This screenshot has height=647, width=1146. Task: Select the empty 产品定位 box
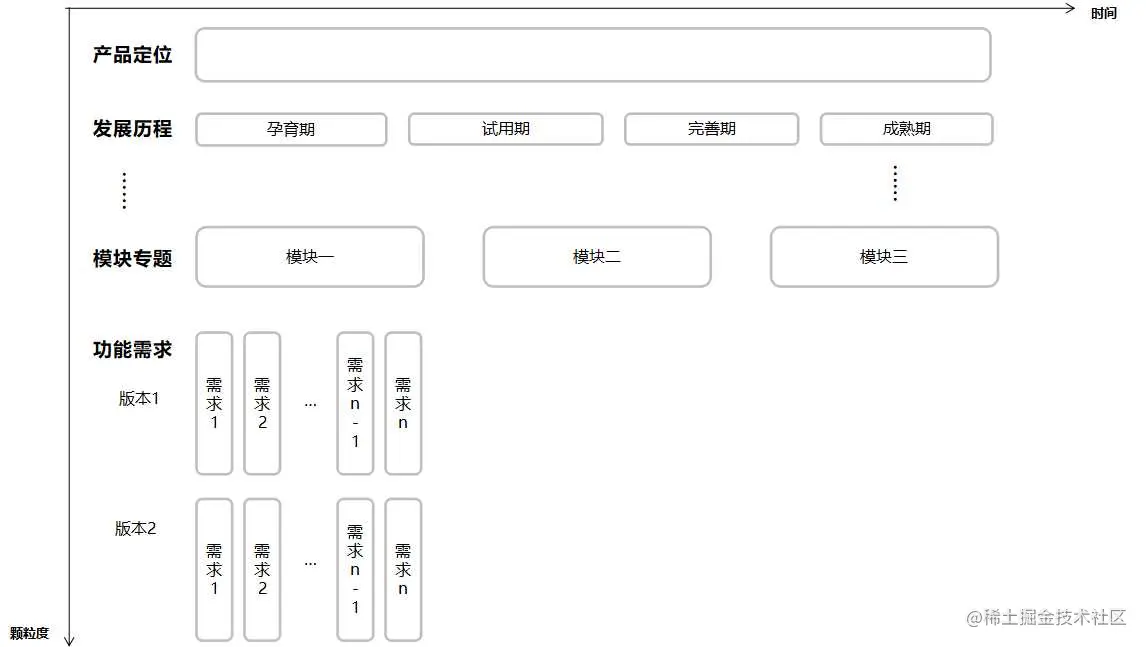(x=594, y=55)
